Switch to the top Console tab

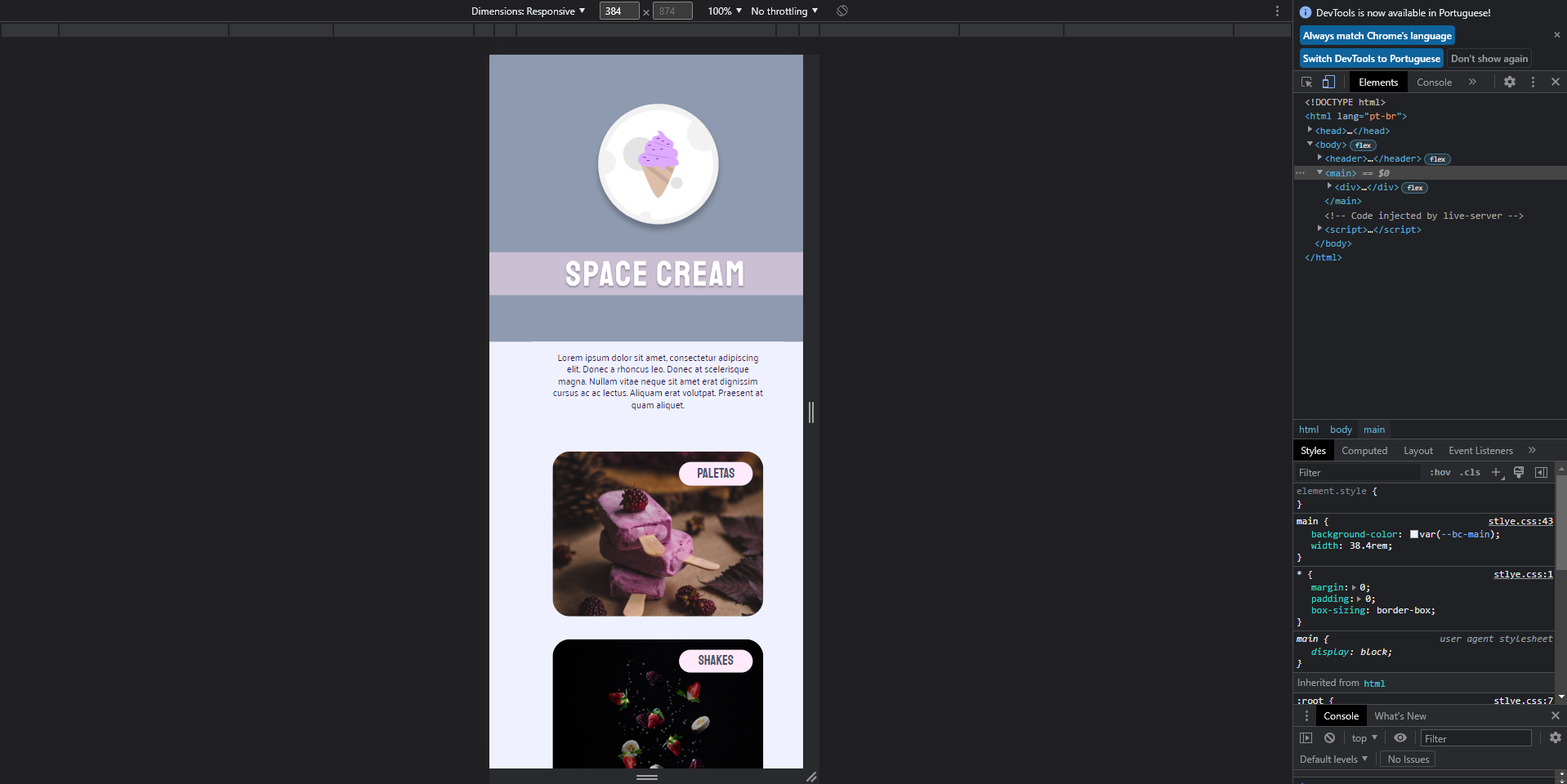pyautogui.click(x=1434, y=82)
